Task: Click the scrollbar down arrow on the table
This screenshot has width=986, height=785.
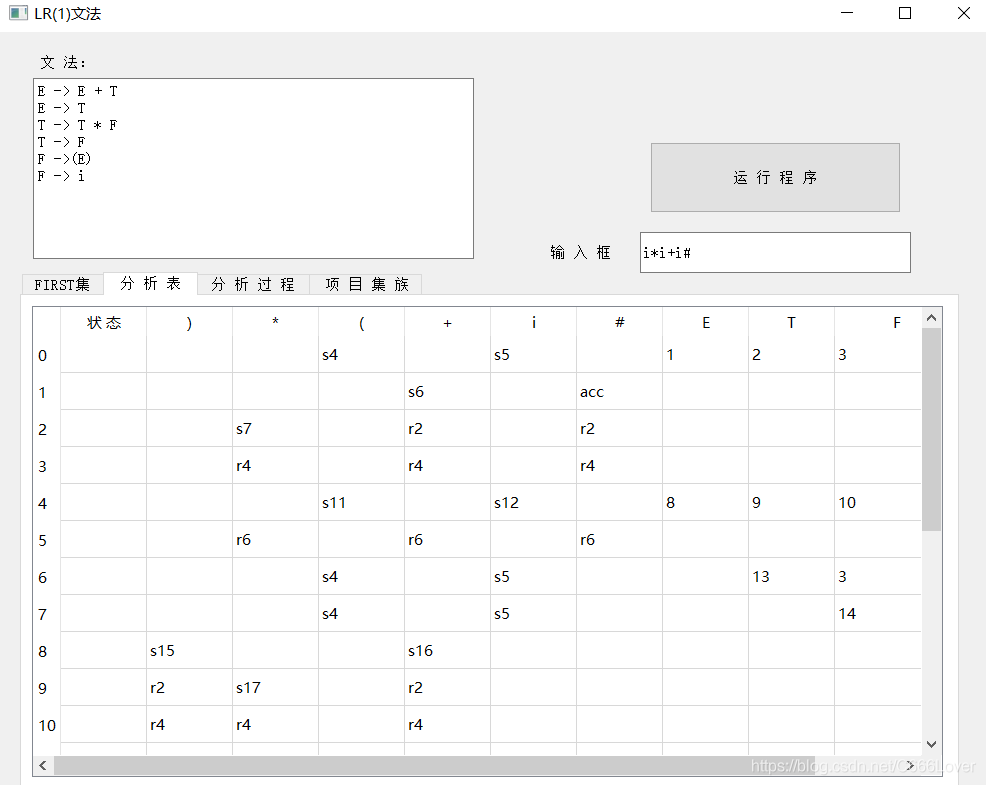Action: [931, 744]
